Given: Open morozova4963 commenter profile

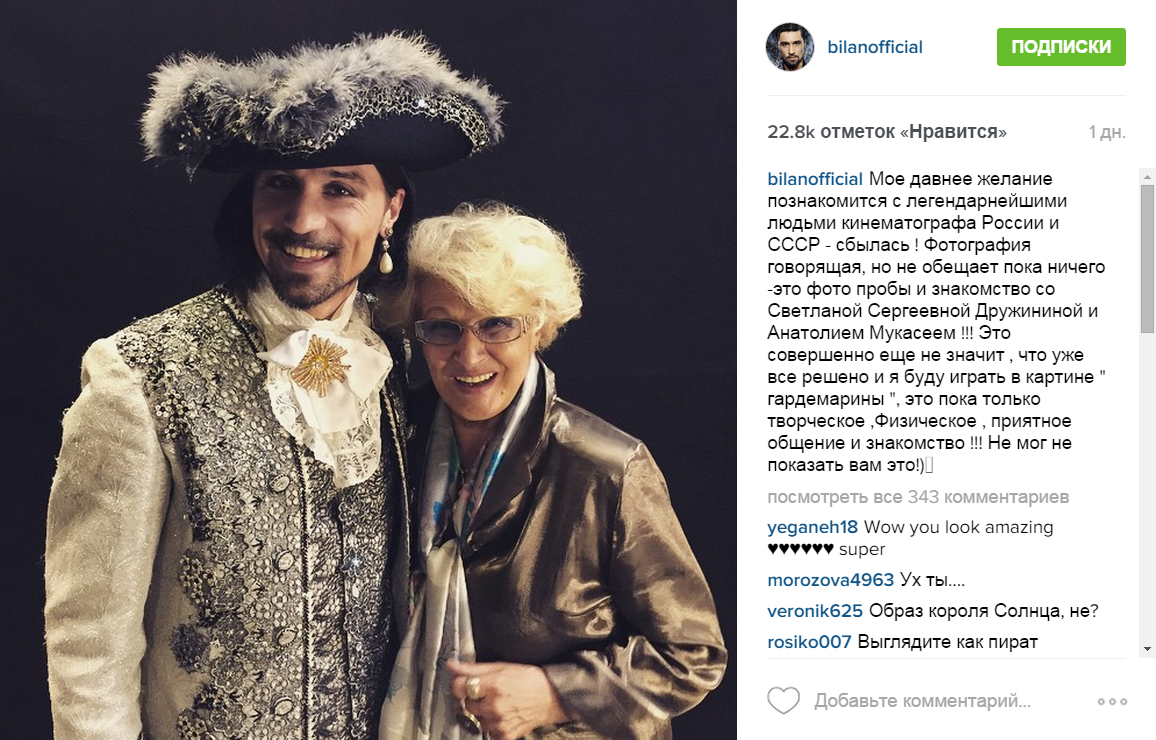Looking at the screenshot, I should (x=830, y=580).
